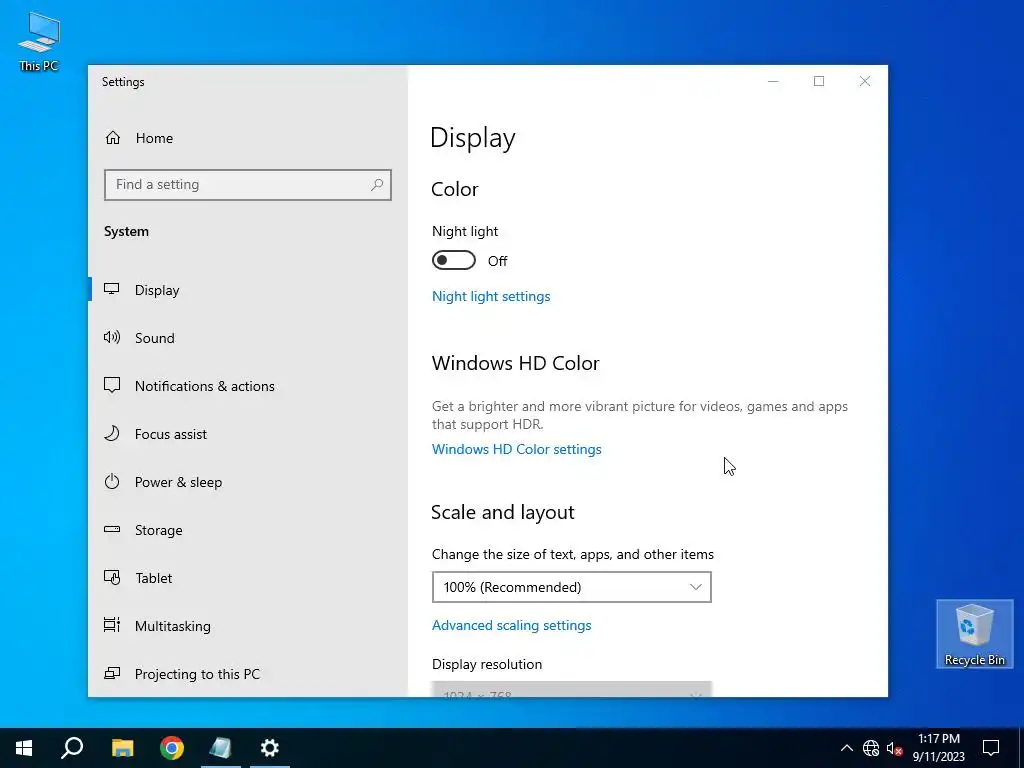Open Projecting to this PC page
This screenshot has height=768, width=1024.
click(x=197, y=674)
